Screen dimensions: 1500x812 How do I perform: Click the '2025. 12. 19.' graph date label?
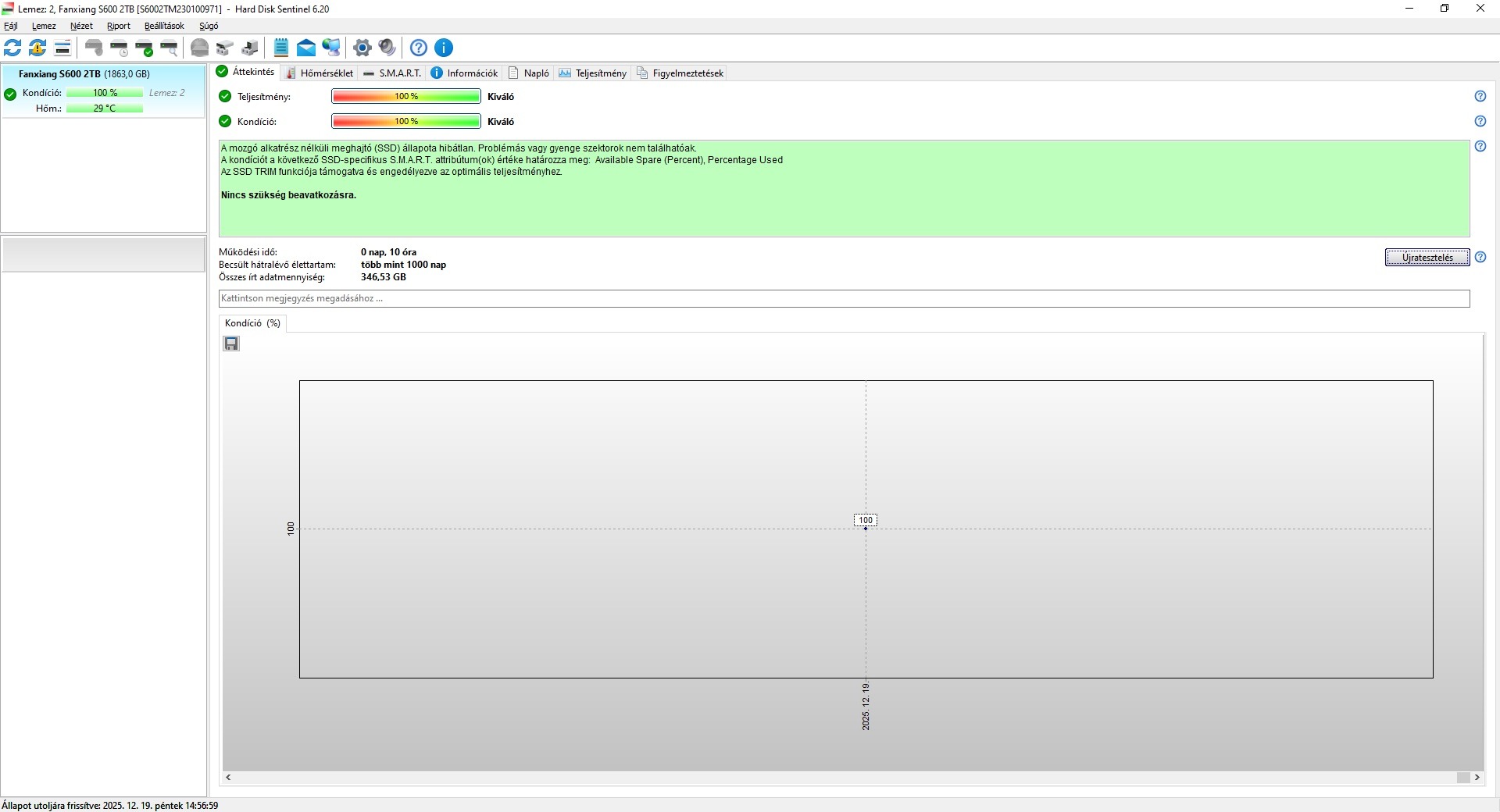coord(866,707)
